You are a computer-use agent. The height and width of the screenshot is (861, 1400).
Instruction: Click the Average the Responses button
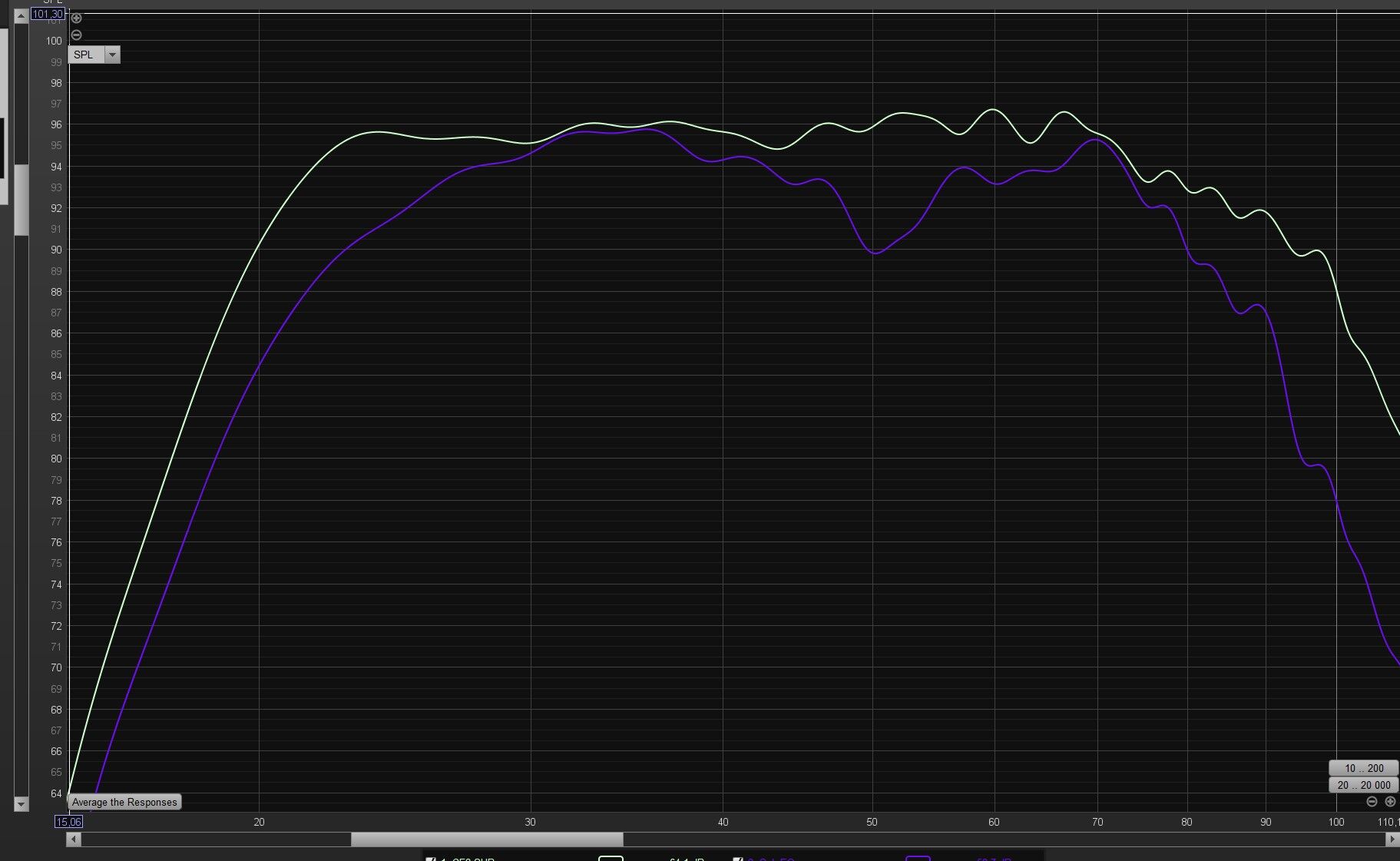(124, 802)
